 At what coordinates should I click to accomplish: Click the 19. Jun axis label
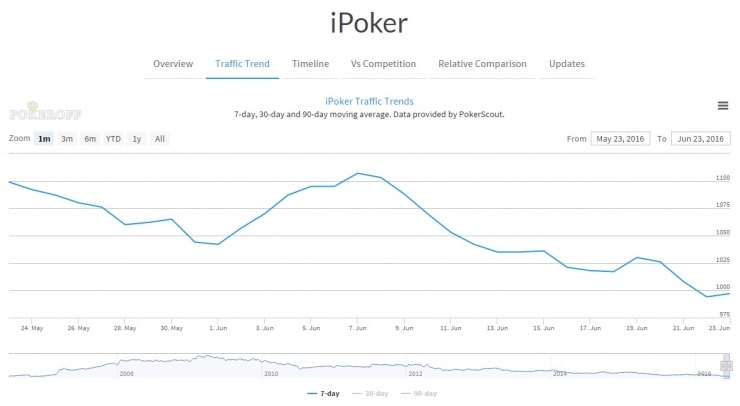(x=637, y=328)
